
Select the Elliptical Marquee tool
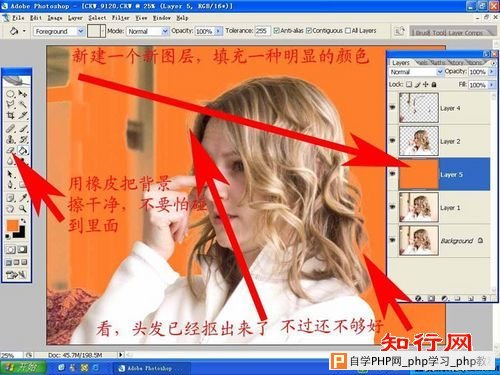click(x=11, y=94)
